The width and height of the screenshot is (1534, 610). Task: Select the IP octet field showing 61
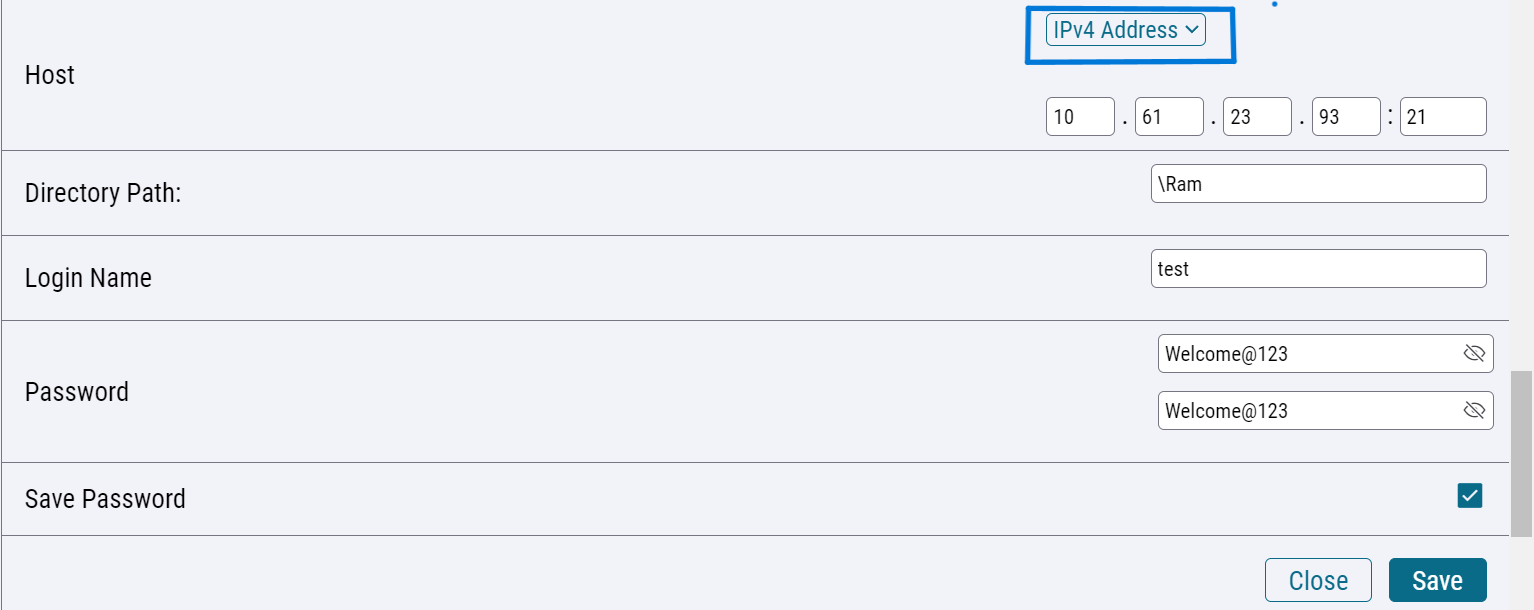pyautogui.click(x=1169, y=117)
